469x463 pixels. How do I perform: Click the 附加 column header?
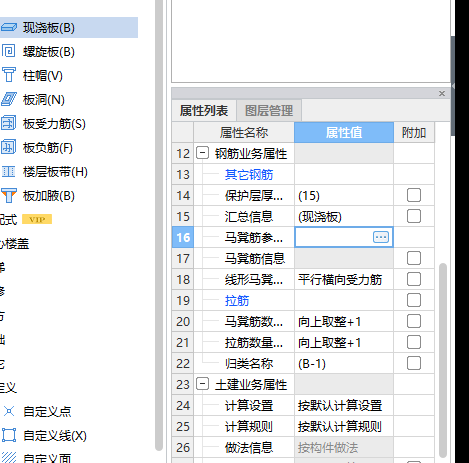coord(414,132)
